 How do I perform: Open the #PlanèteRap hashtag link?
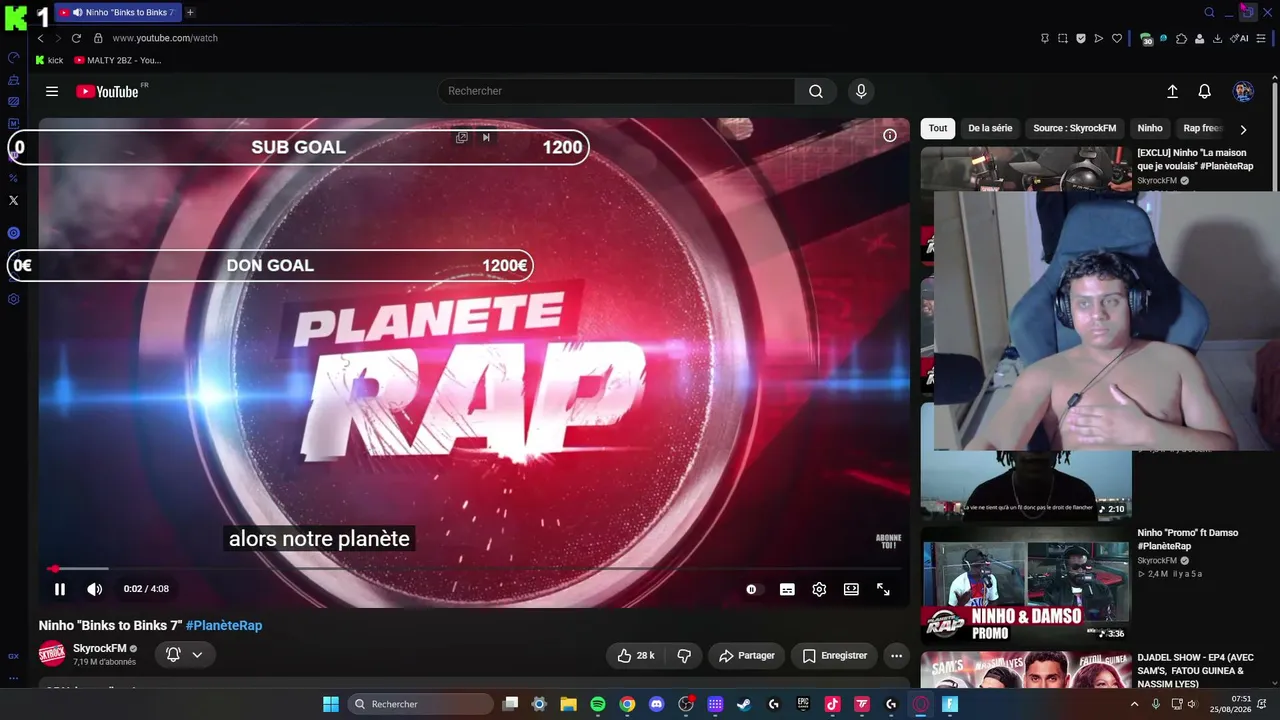click(x=224, y=625)
